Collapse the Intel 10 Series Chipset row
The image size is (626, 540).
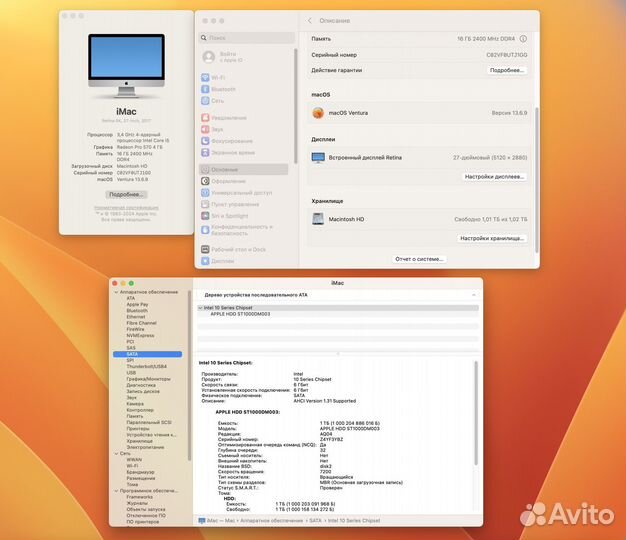200,308
